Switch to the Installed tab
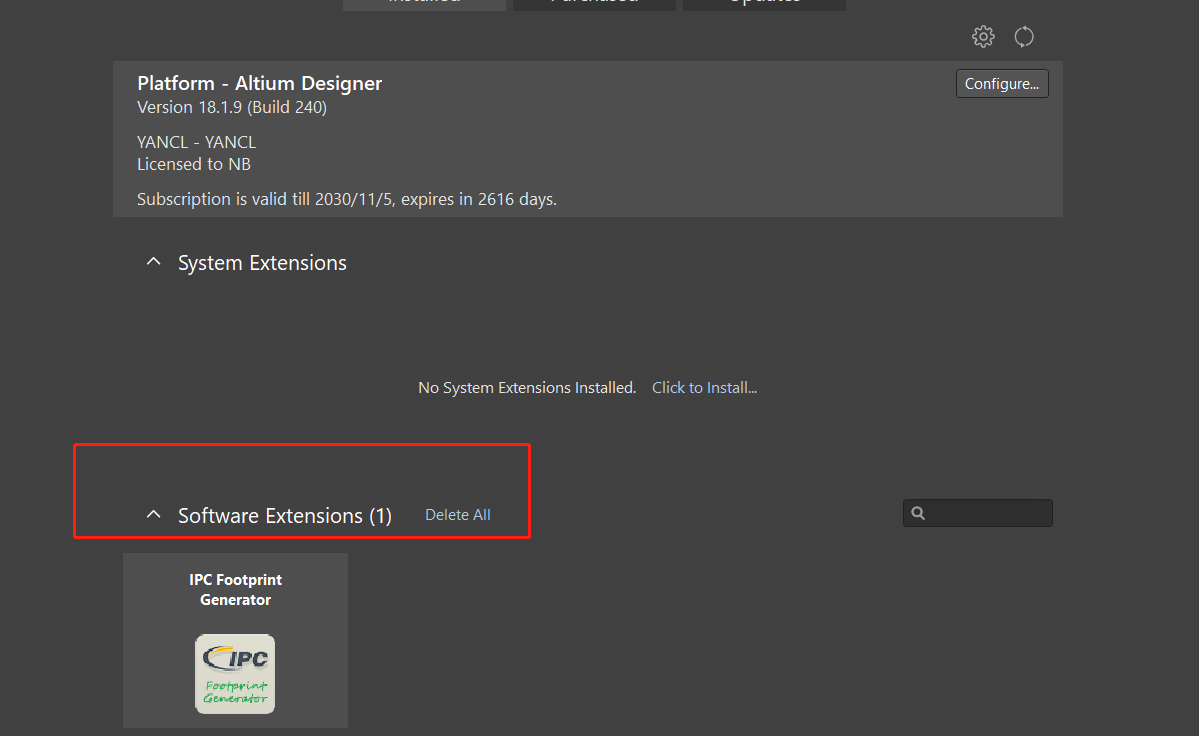 pos(424,3)
